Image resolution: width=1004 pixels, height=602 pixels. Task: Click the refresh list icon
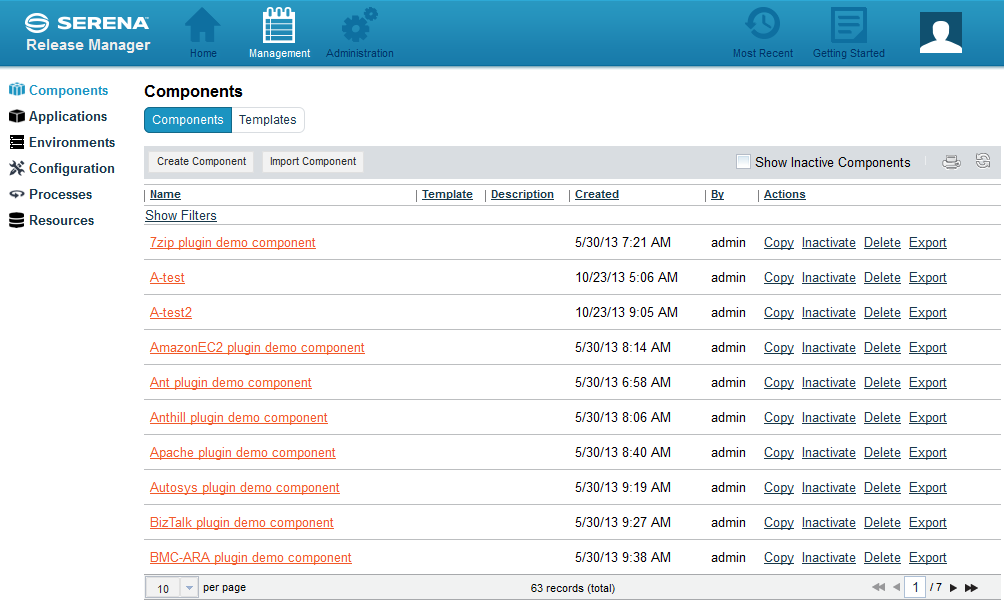[x=983, y=161]
